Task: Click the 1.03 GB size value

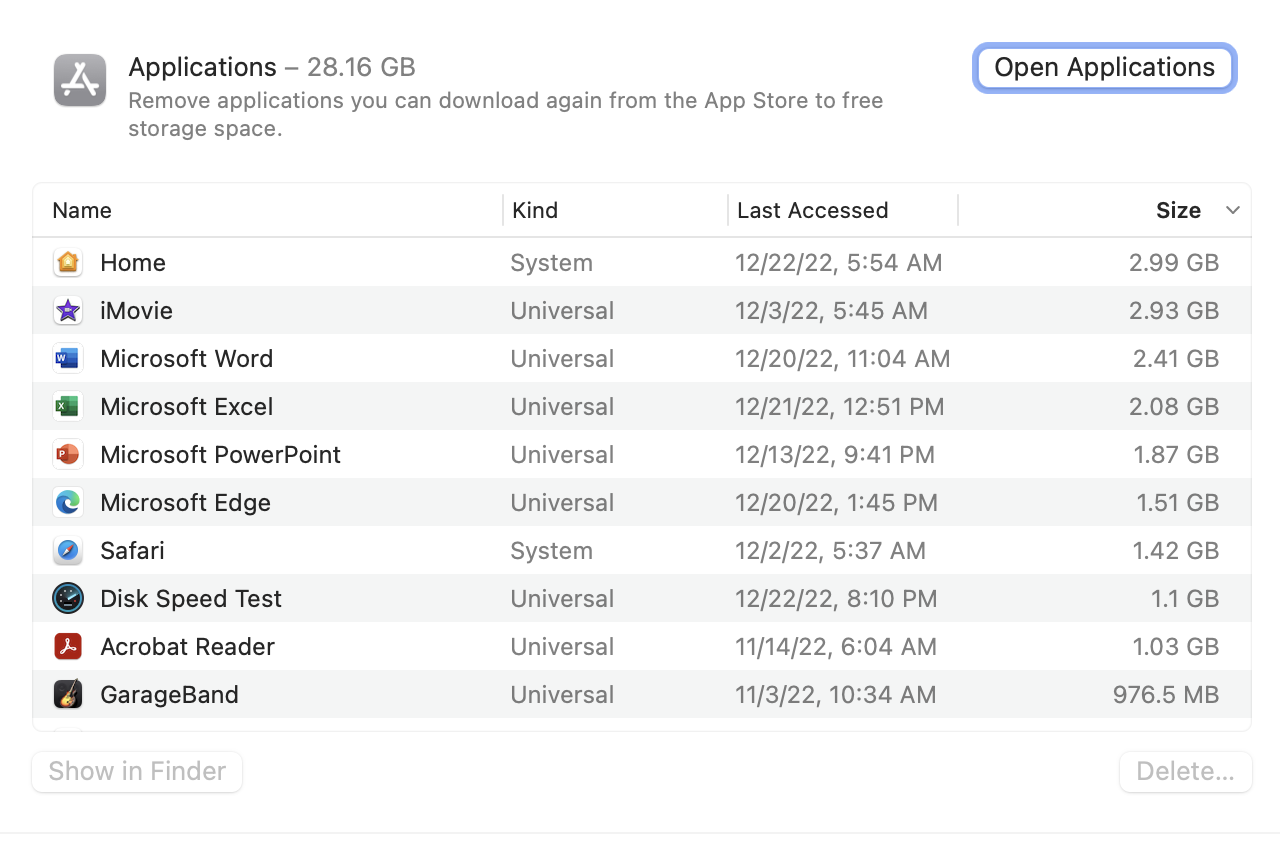Action: 1176,647
